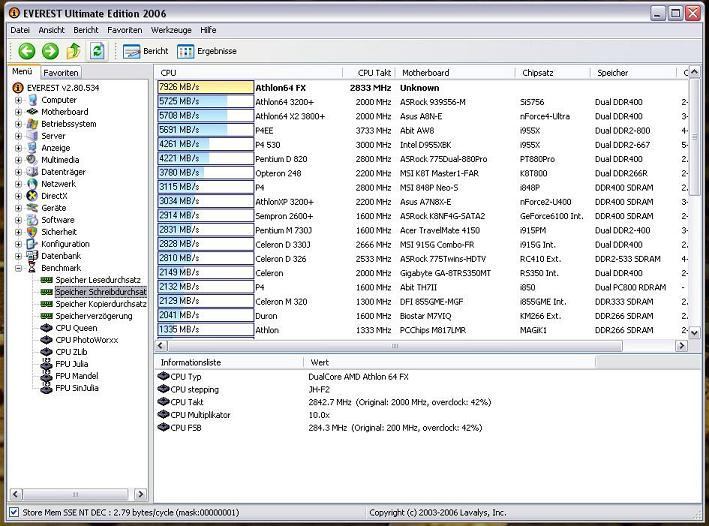Click the Datenträger drive icon

32,172
